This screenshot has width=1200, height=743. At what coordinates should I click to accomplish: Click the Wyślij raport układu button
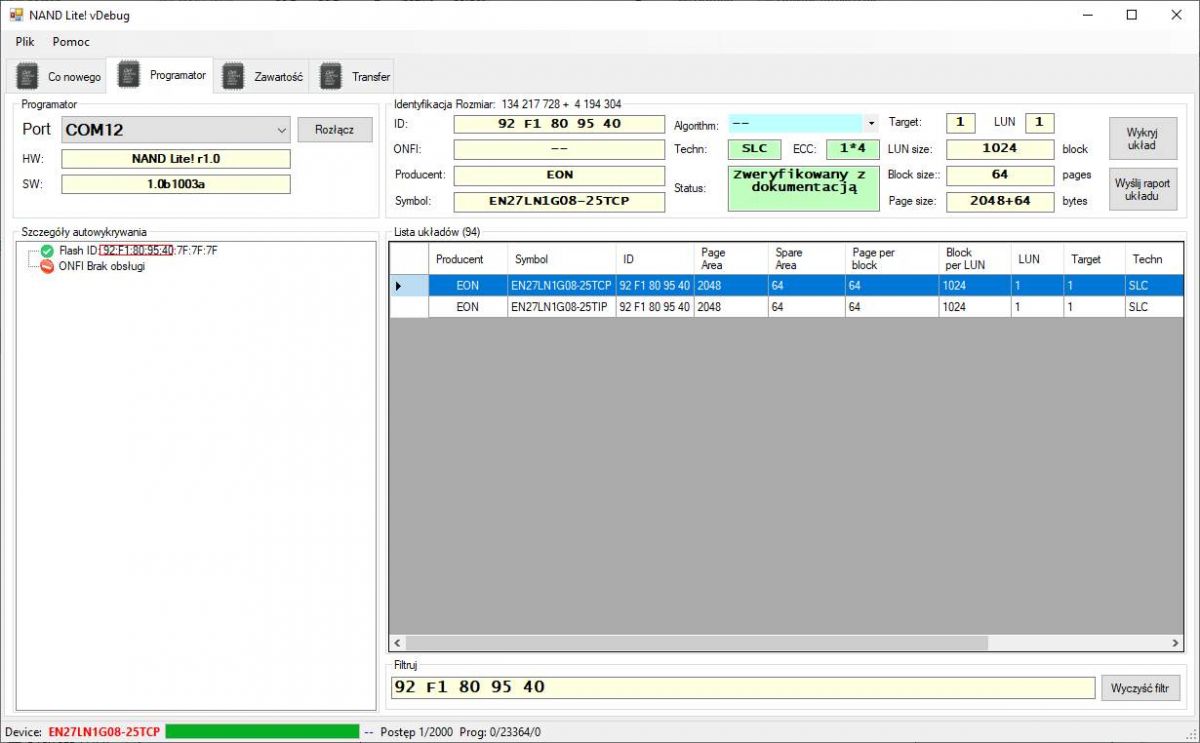[x=1142, y=189]
